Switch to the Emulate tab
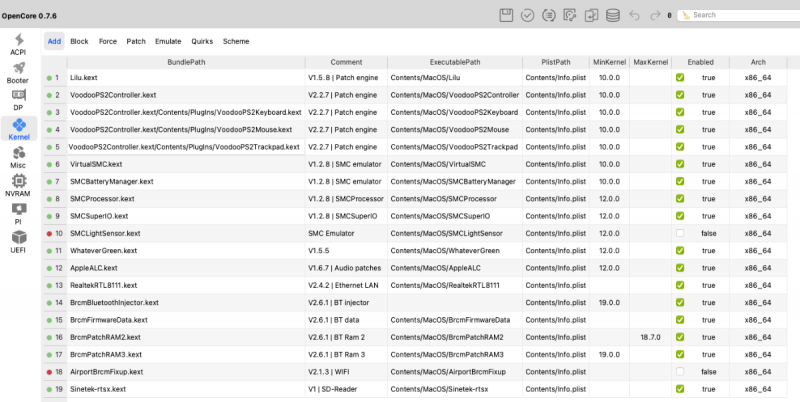Screen dimensions: 800x402 pos(168,41)
